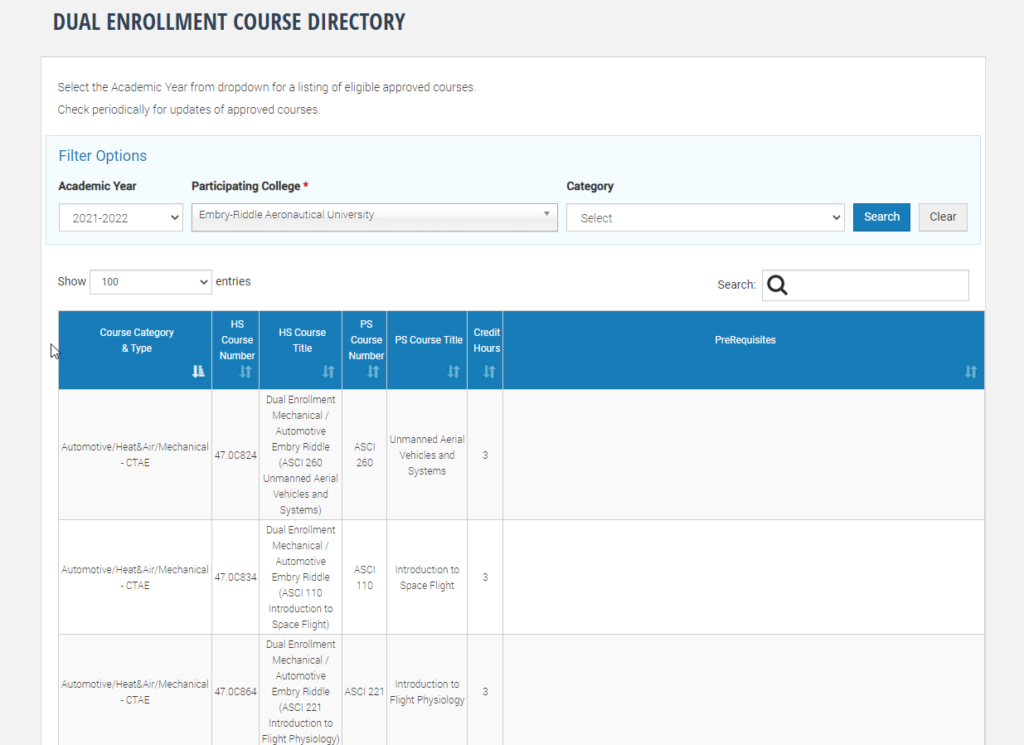The image size is (1024, 745).
Task: Click sort arrows in PS Course Number header
Action: (373, 372)
